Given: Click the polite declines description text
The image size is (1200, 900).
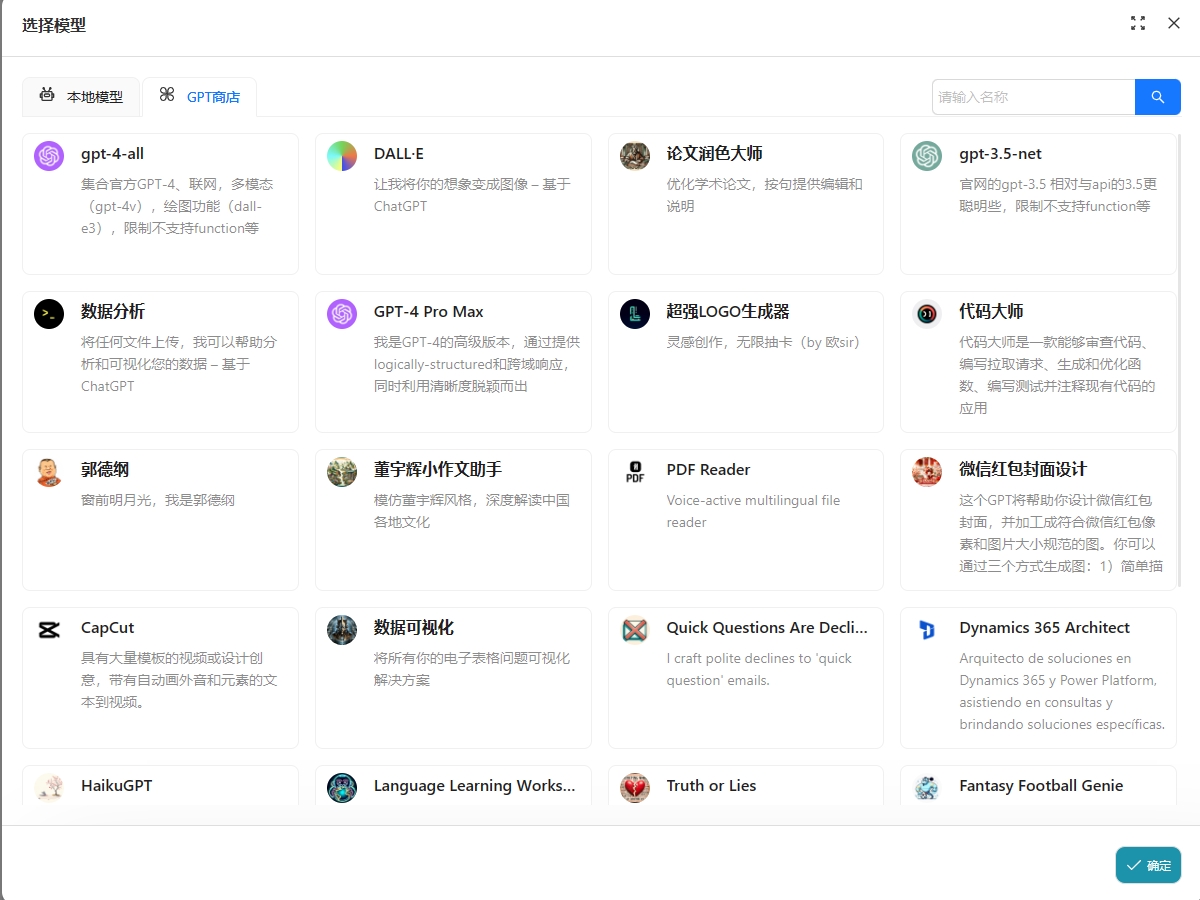Looking at the screenshot, I should click(759, 669).
